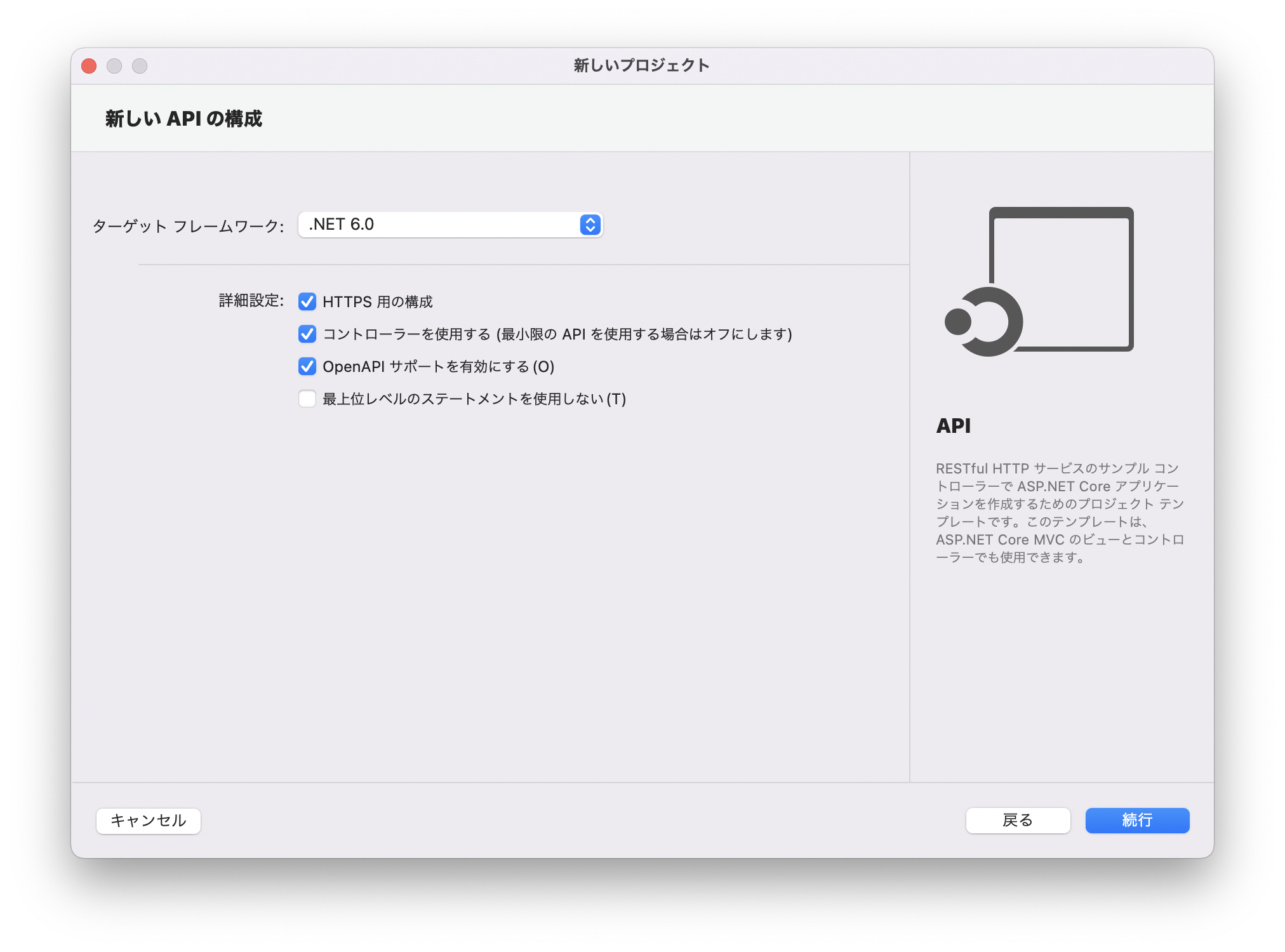The image size is (1285, 952).
Task: Click the grey minimize window button
Action: pyautogui.click(x=114, y=66)
